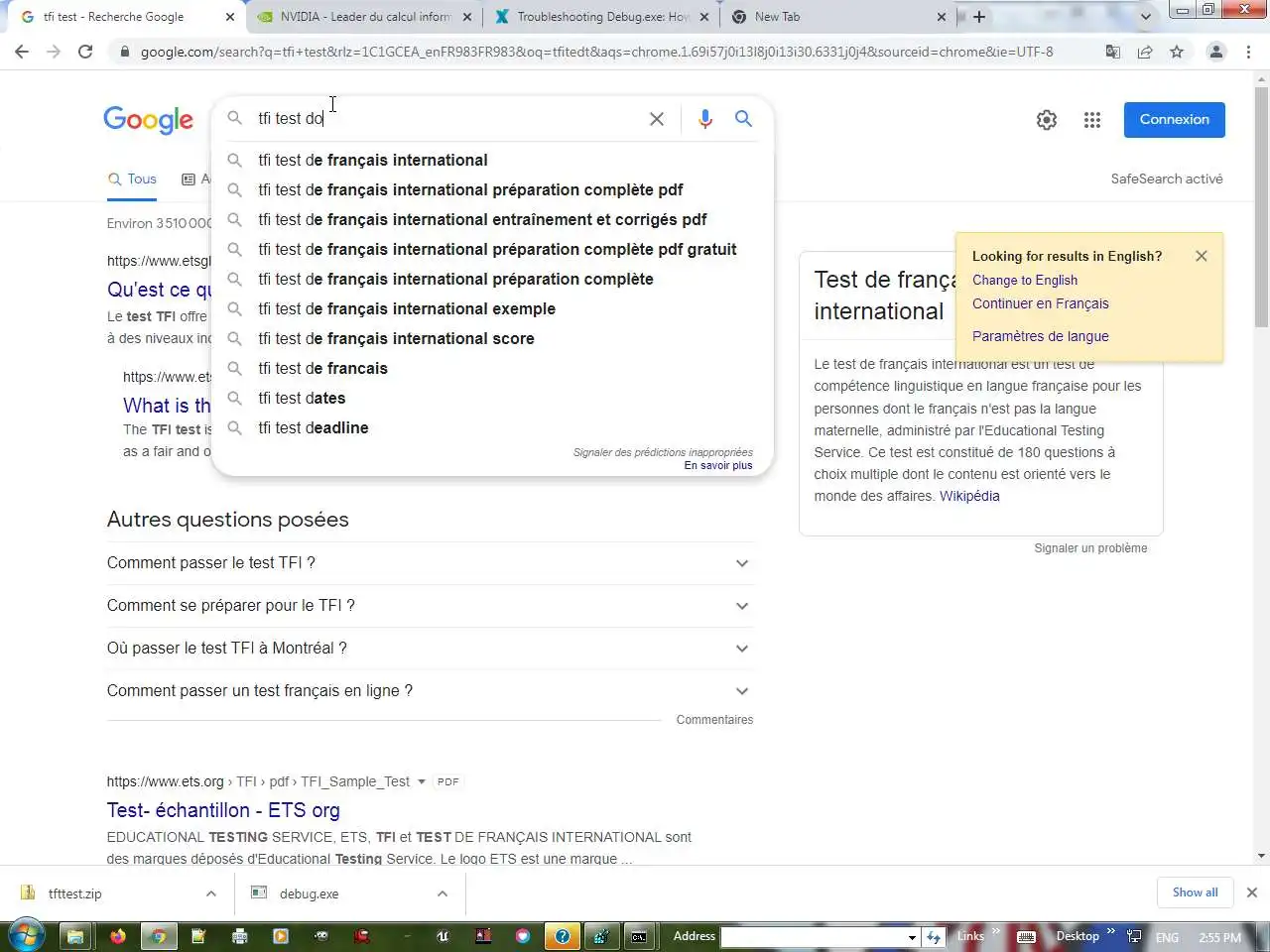Start voice search with microphone icon
This screenshot has height=952, width=1270.
[705, 119]
